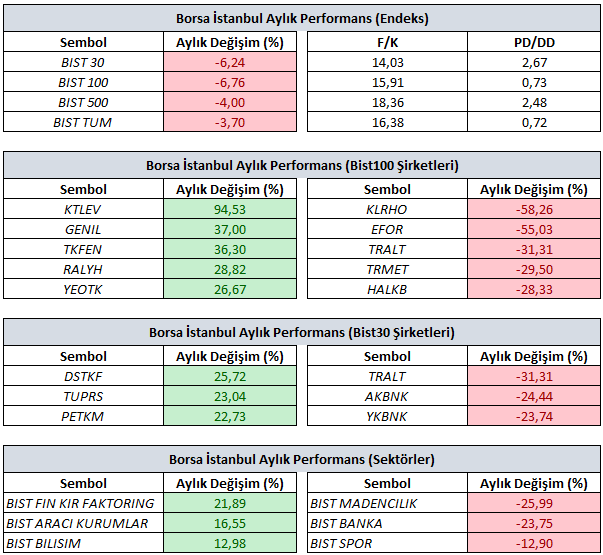The height and width of the screenshot is (555, 603).
Task: Select the BIST 100 row label
Action: click(82, 83)
